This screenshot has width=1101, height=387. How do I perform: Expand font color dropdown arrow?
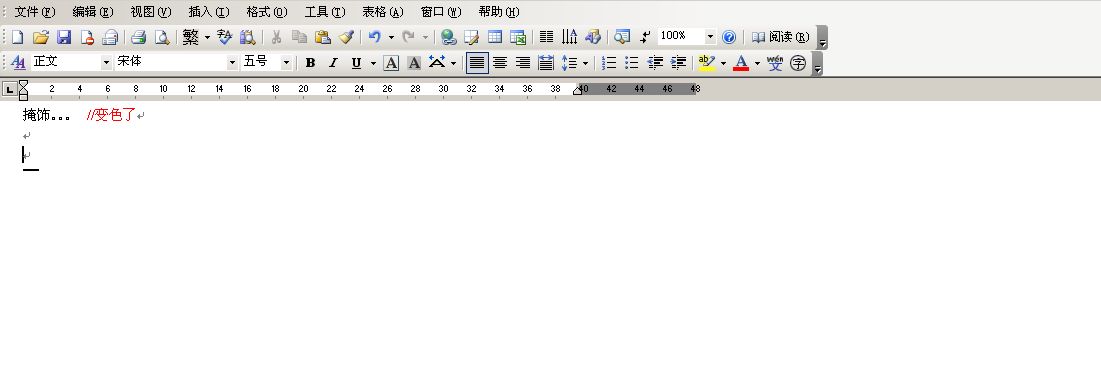pos(757,63)
